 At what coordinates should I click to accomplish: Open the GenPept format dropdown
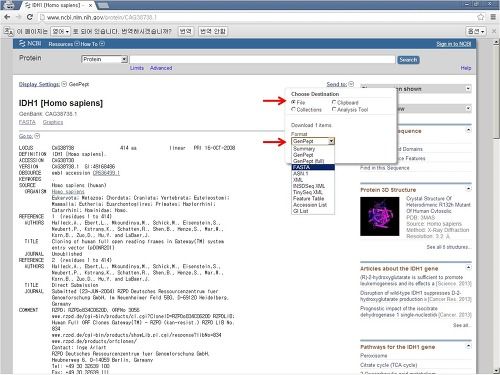click(x=313, y=141)
